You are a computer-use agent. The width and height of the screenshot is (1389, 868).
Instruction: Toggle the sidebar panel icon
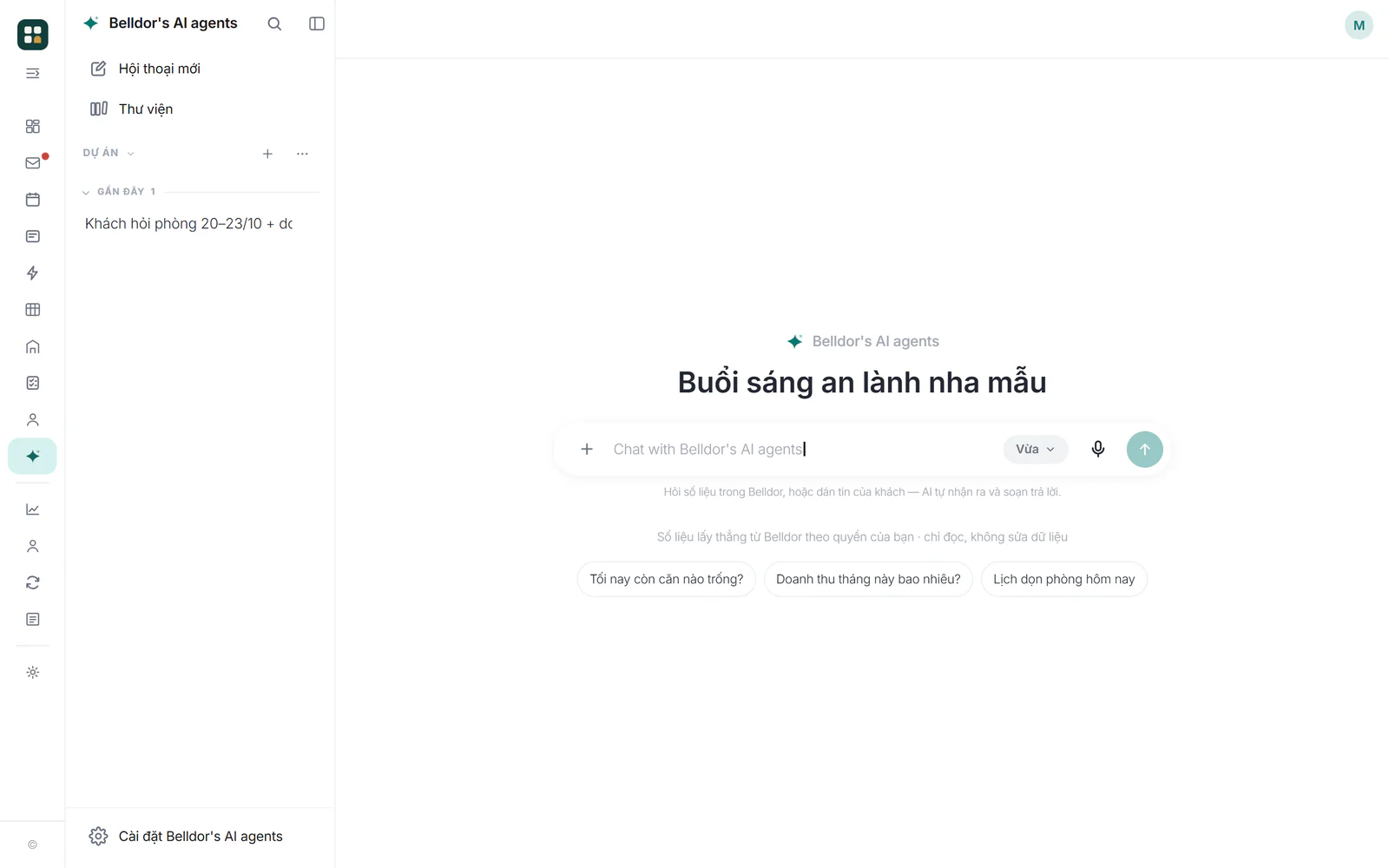pyautogui.click(x=317, y=24)
